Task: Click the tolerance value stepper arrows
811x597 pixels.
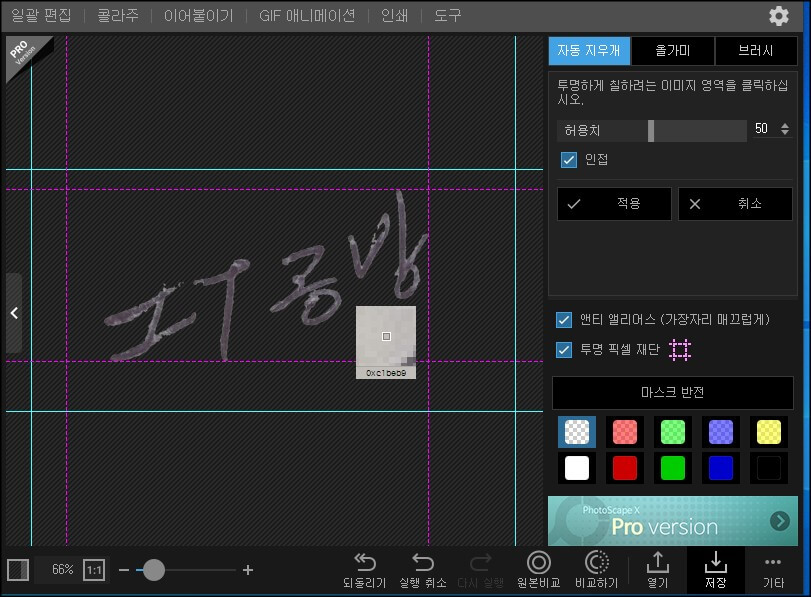Action: tap(785, 129)
